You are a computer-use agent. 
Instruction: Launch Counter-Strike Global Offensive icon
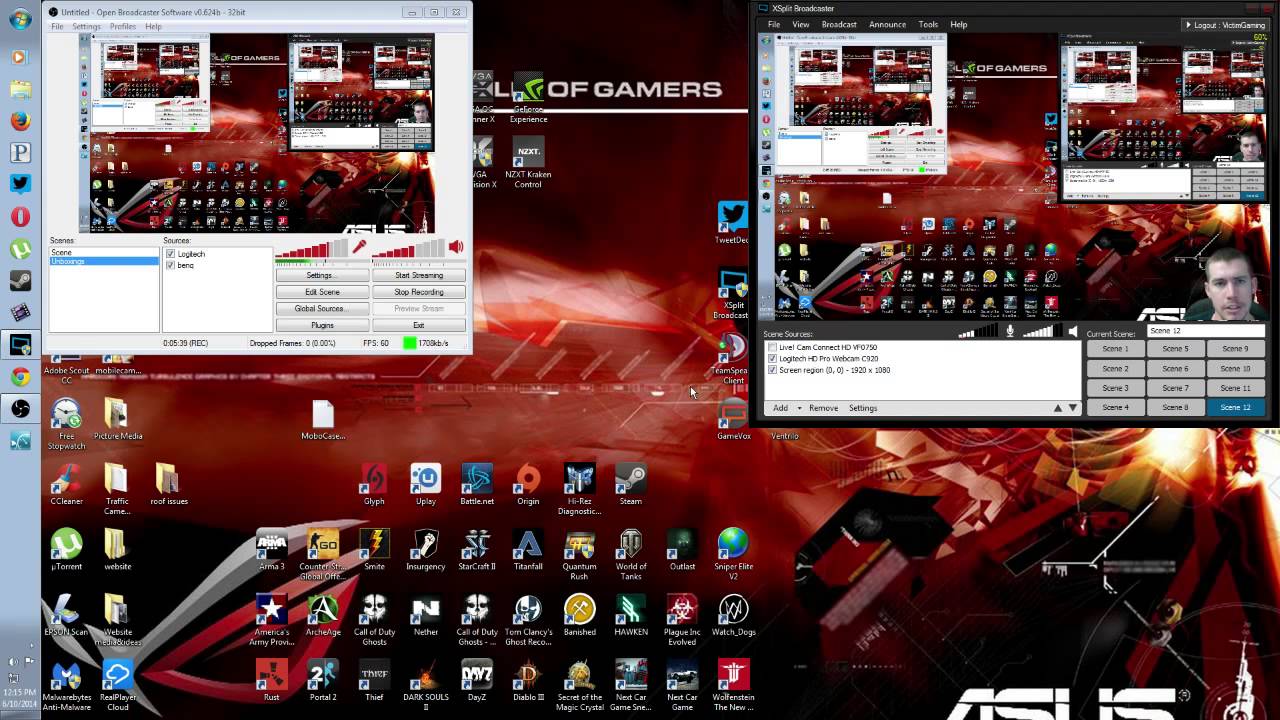(x=323, y=555)
